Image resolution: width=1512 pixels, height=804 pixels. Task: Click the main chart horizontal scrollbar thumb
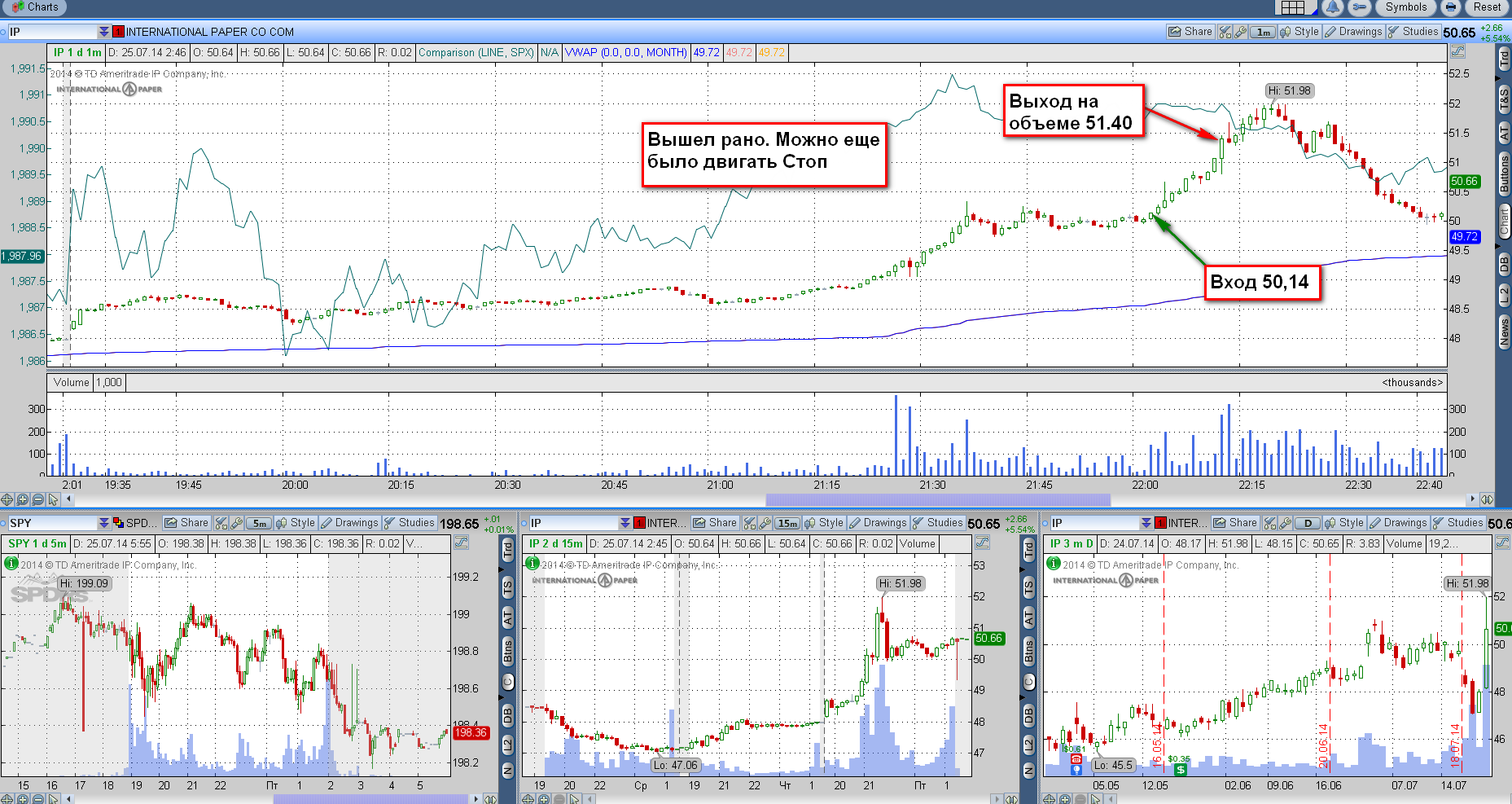point(938,499)
